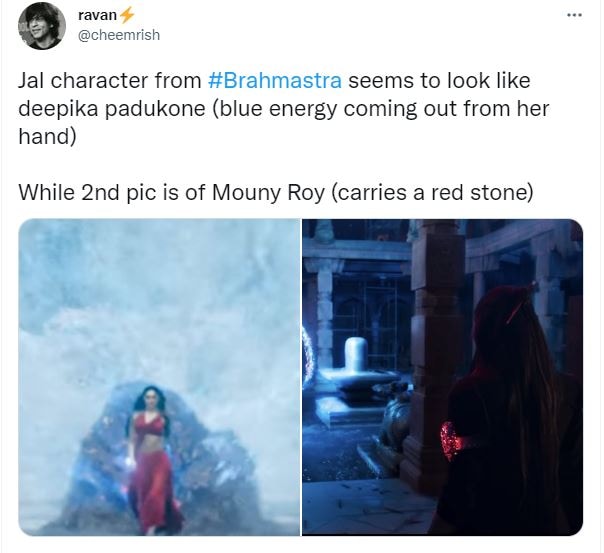Open the #Brahmastra hashtag link
Image resolution: width=604 pixels, height=553 pixels.
(275, 80)
